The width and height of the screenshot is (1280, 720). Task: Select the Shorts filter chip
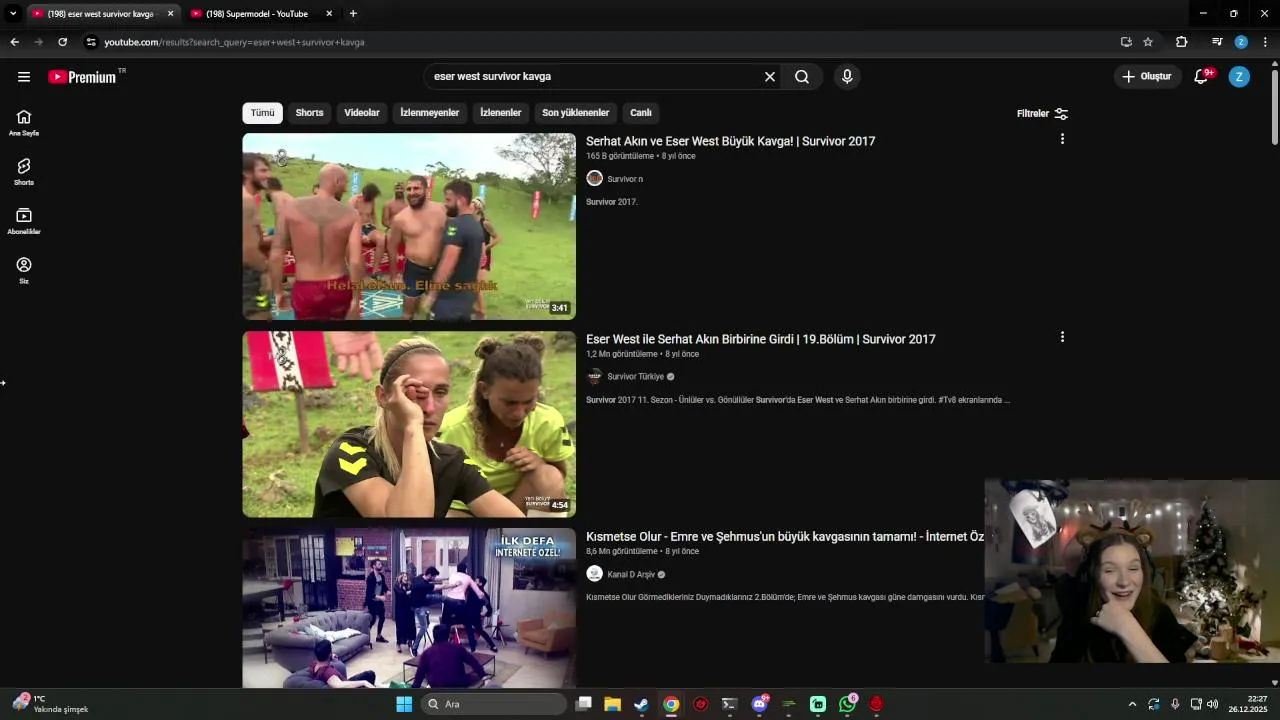coord(309,113)
